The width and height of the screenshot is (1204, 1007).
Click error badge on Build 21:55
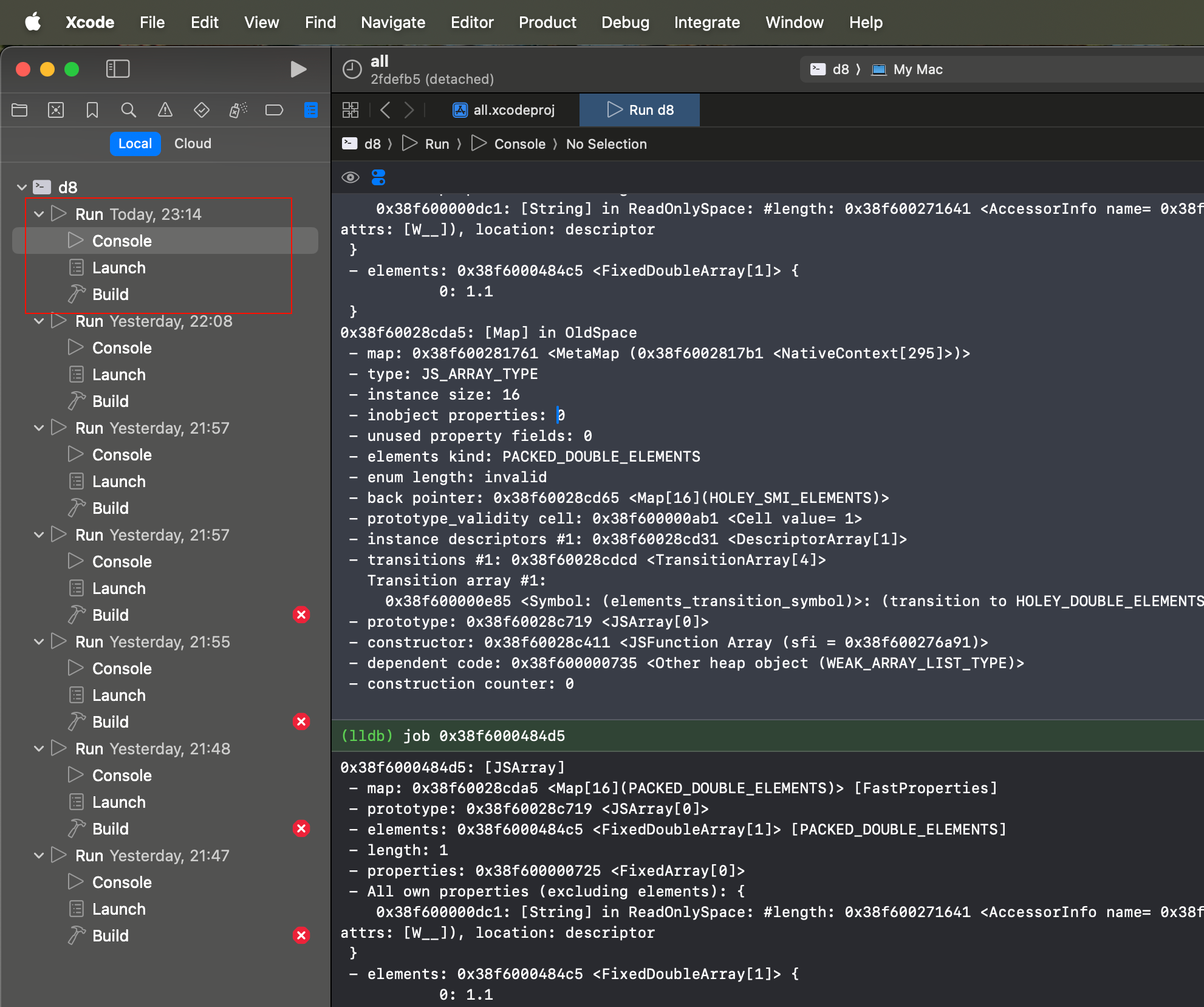[x=301, y=722]
